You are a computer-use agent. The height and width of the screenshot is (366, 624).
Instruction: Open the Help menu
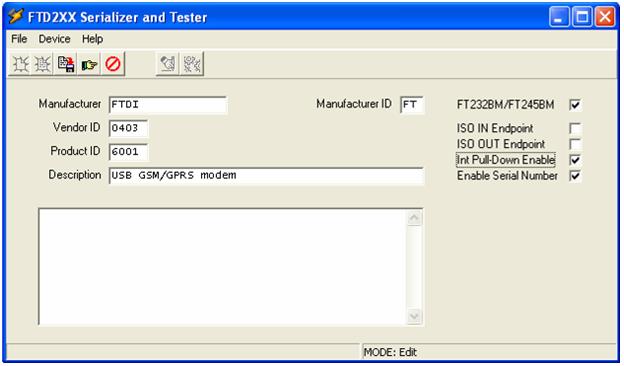tap(92, 39)
